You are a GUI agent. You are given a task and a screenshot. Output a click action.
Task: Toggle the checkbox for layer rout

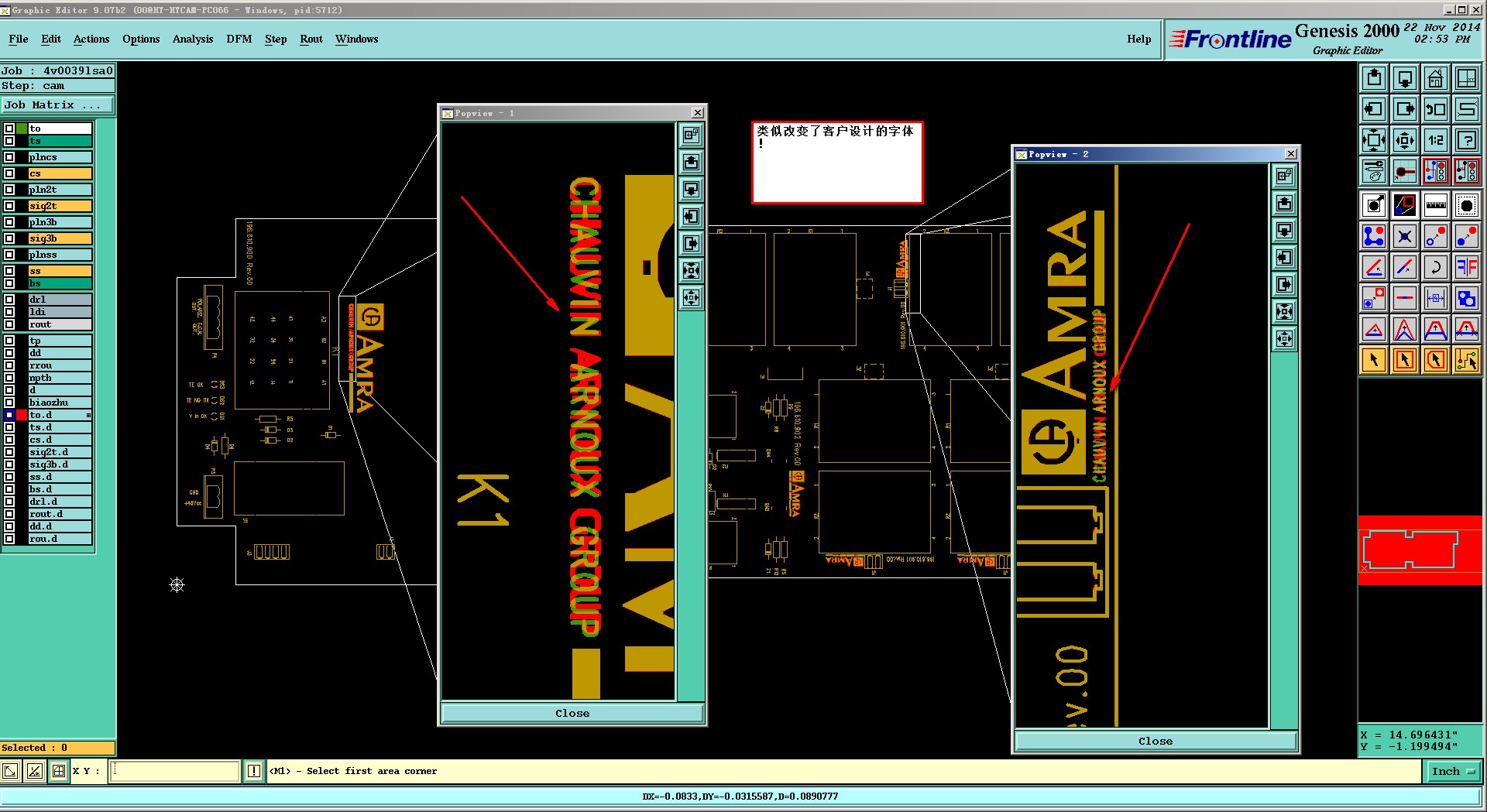(9, 324)
